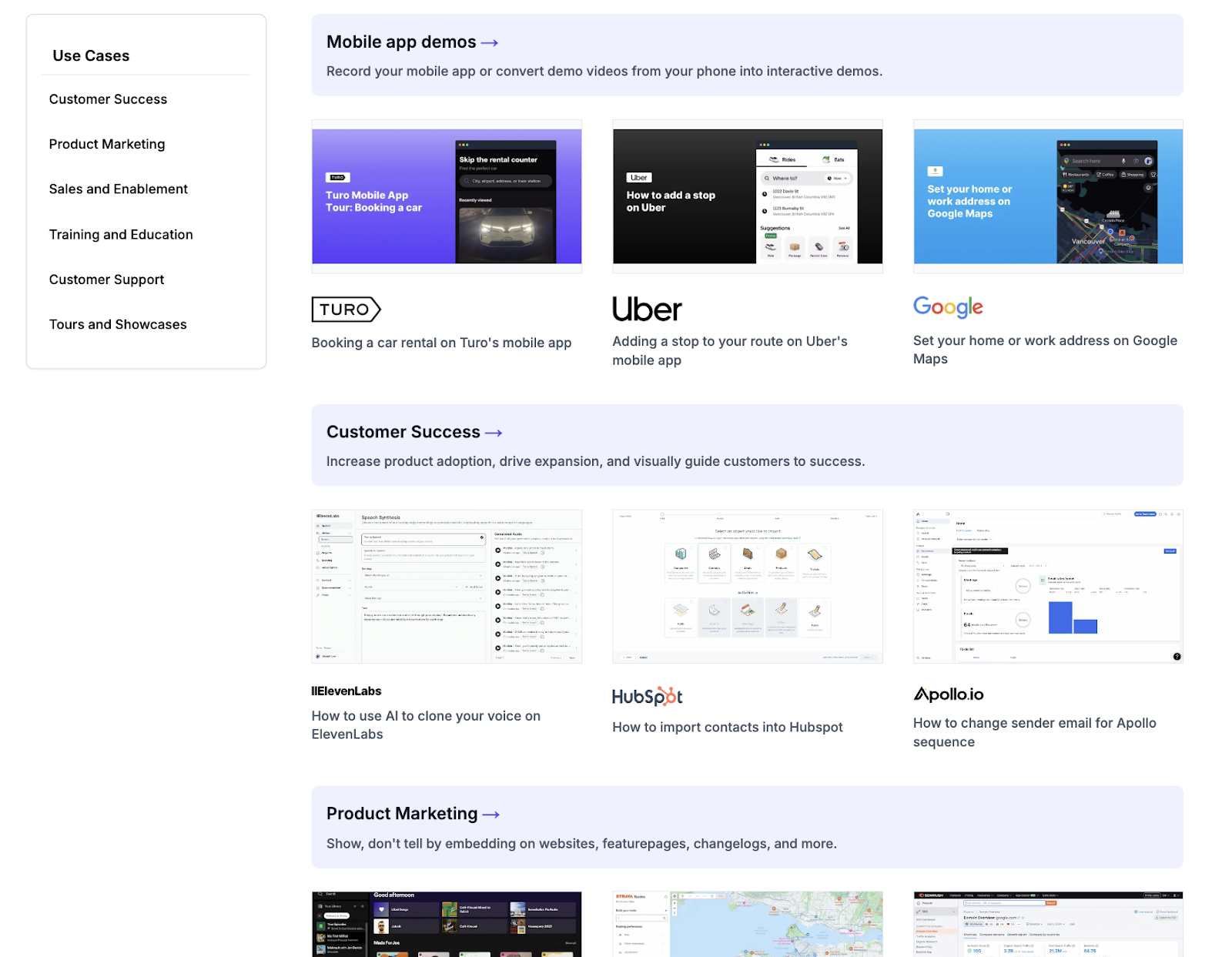Screen dimensions: 1232x957
Task: Go to Training and Education use case
Action: (x=121, y=235)
